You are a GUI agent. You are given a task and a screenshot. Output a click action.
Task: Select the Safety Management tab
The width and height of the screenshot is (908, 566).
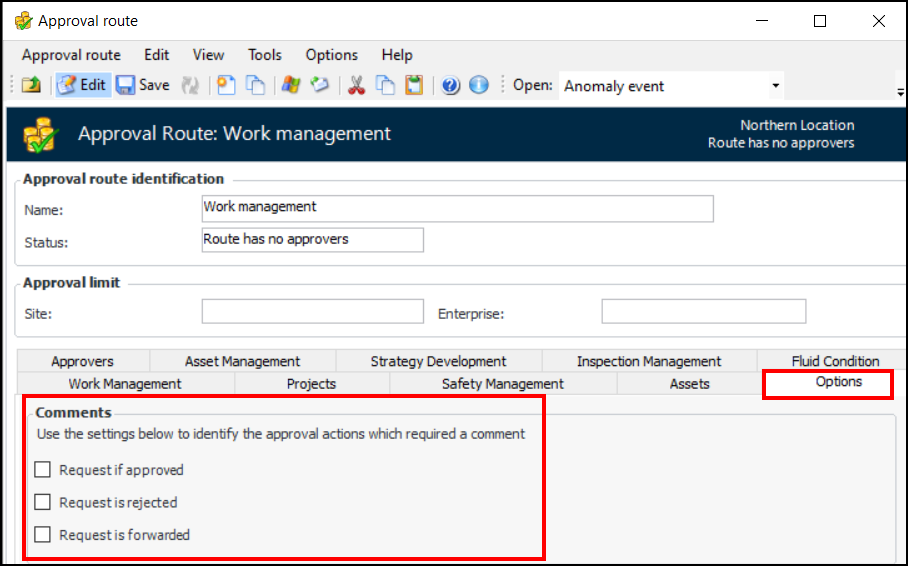(502, 384)
